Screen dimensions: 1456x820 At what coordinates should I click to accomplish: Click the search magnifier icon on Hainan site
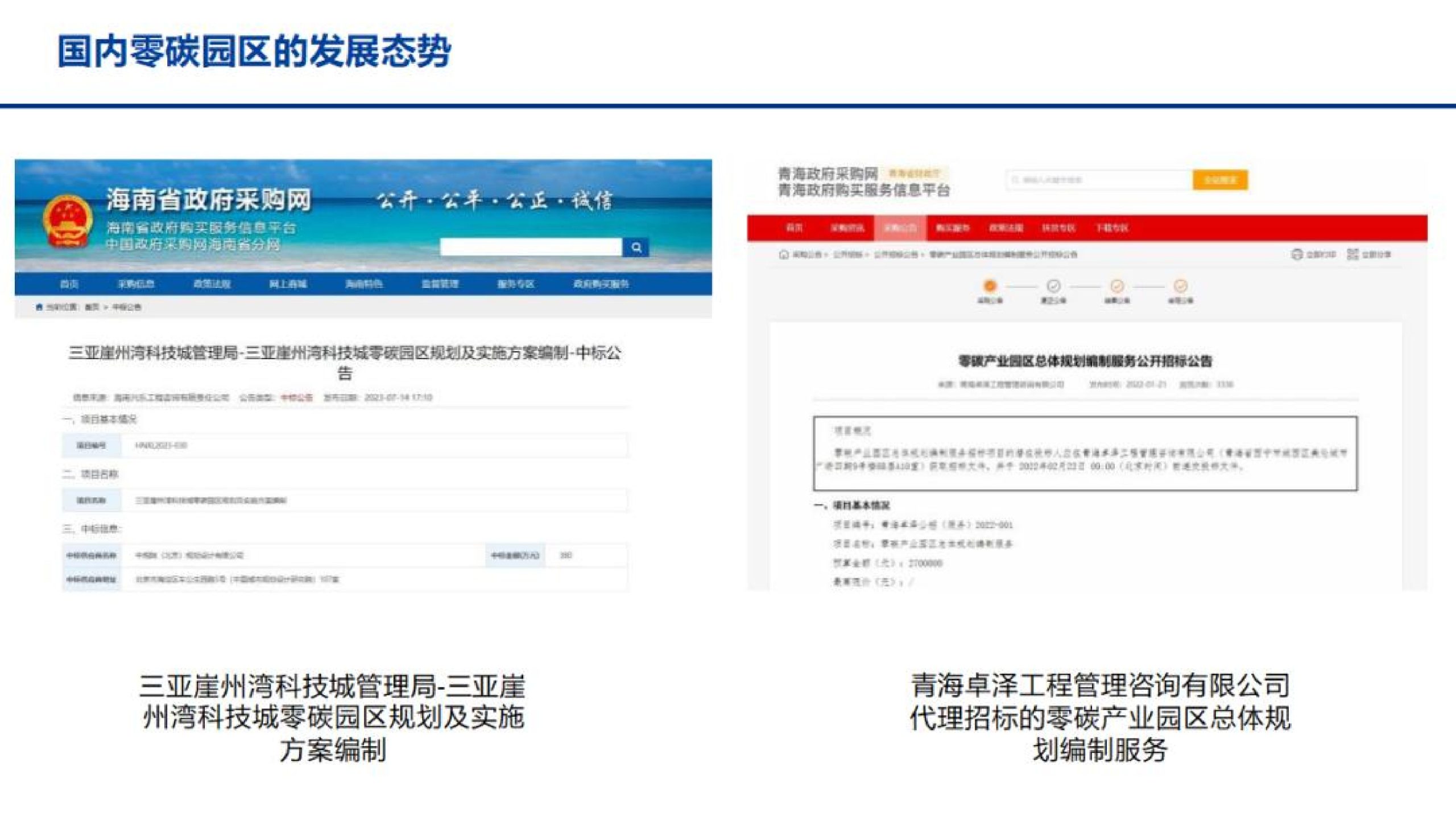[637, 247]
